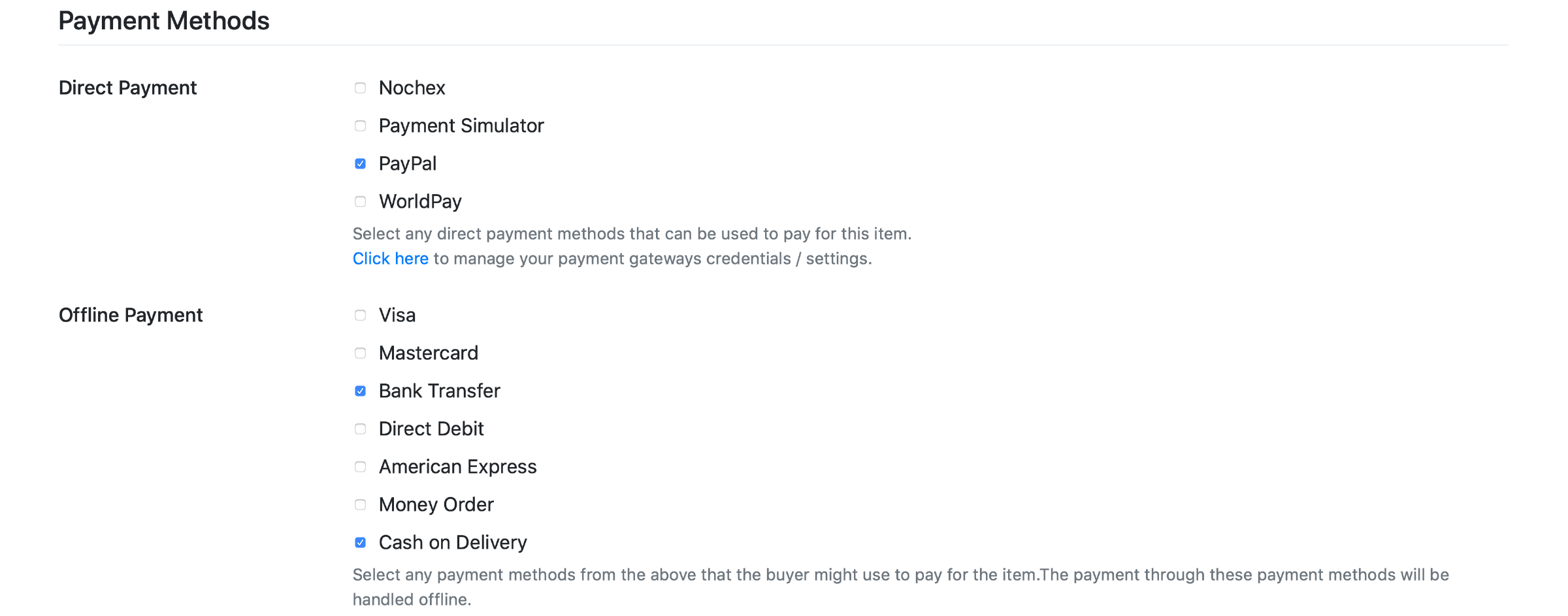Select the Mastercard checkbox
The height and width of the screenshot is (616, 1568).
pos(360,353)
